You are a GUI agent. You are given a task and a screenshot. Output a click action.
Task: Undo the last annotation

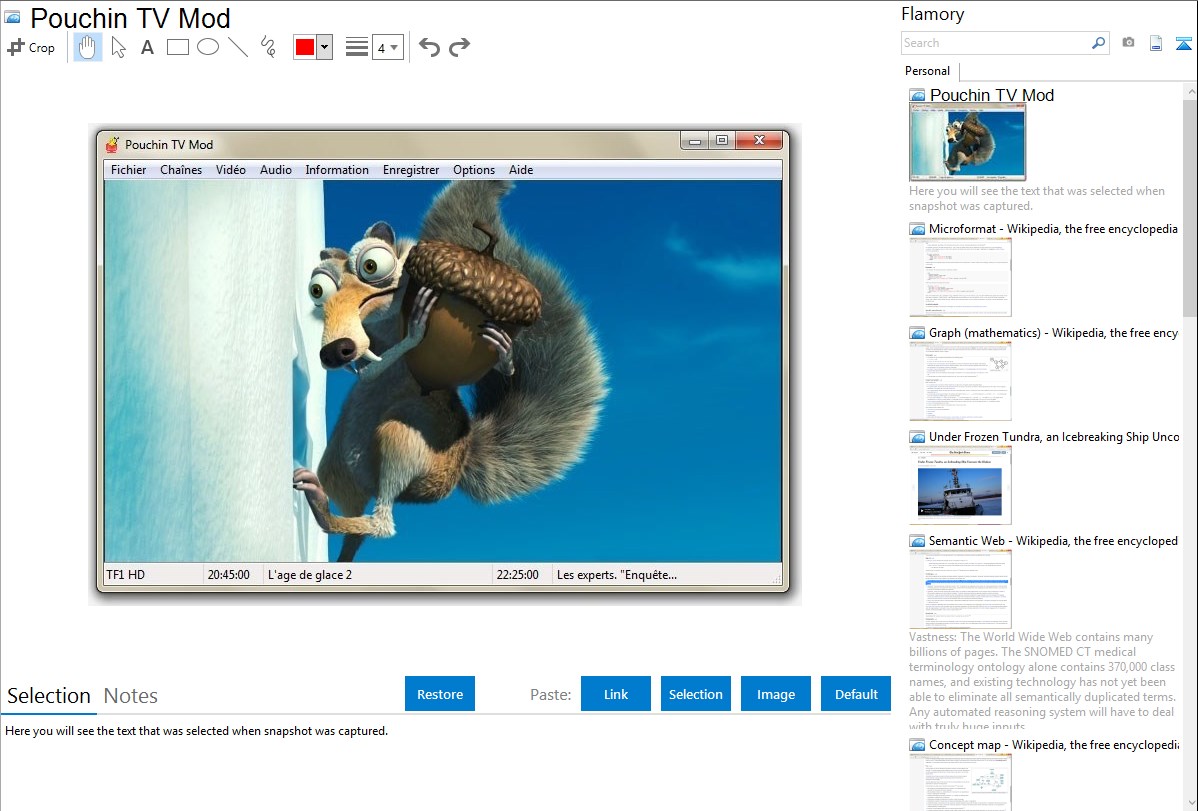click(x=429, y=47)
